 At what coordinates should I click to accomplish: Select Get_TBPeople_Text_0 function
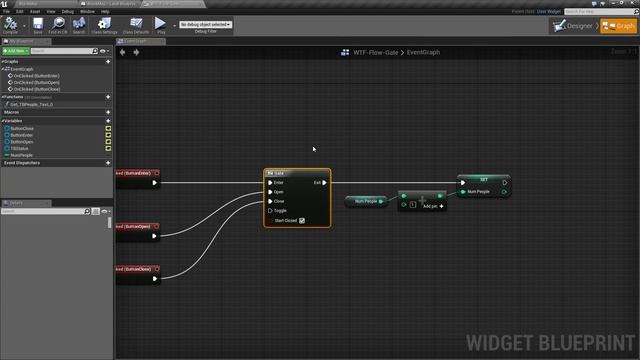pyautogui.click(x=31, y=104)
